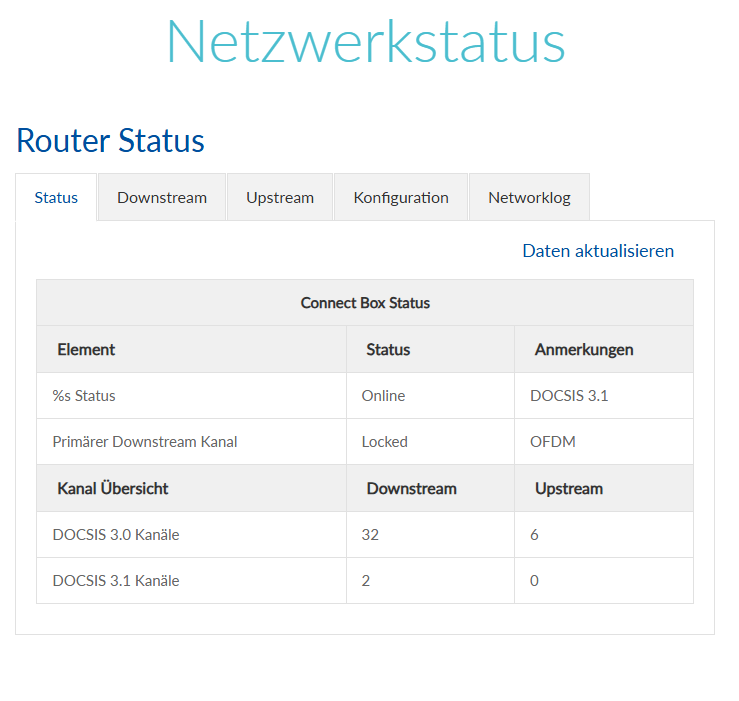The width and height of the screenshot is (739, 701).
Task: Select the DOCSIS 3.0 Kanäle row label
Action: [x=116, y=535]
